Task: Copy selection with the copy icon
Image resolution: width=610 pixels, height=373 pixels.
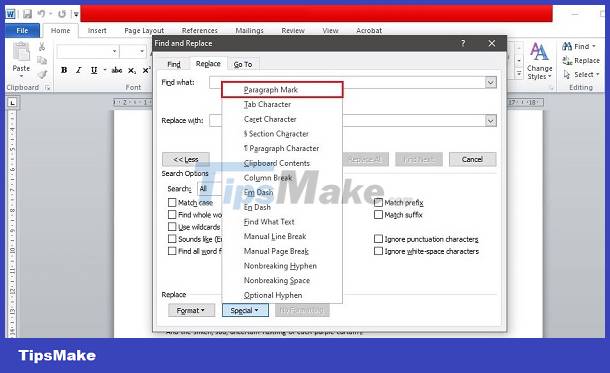Action: pyautogui.click(x=42, y=60)
